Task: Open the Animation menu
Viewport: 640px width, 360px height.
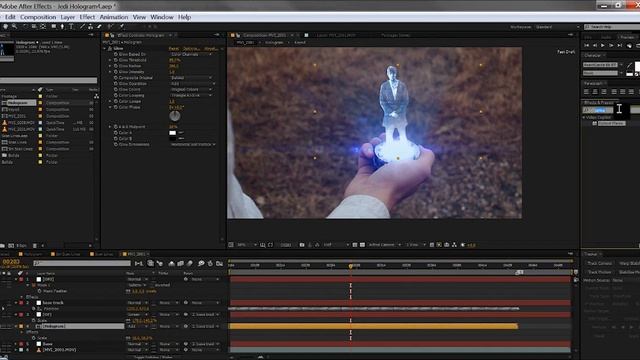Action: (114, 17)
